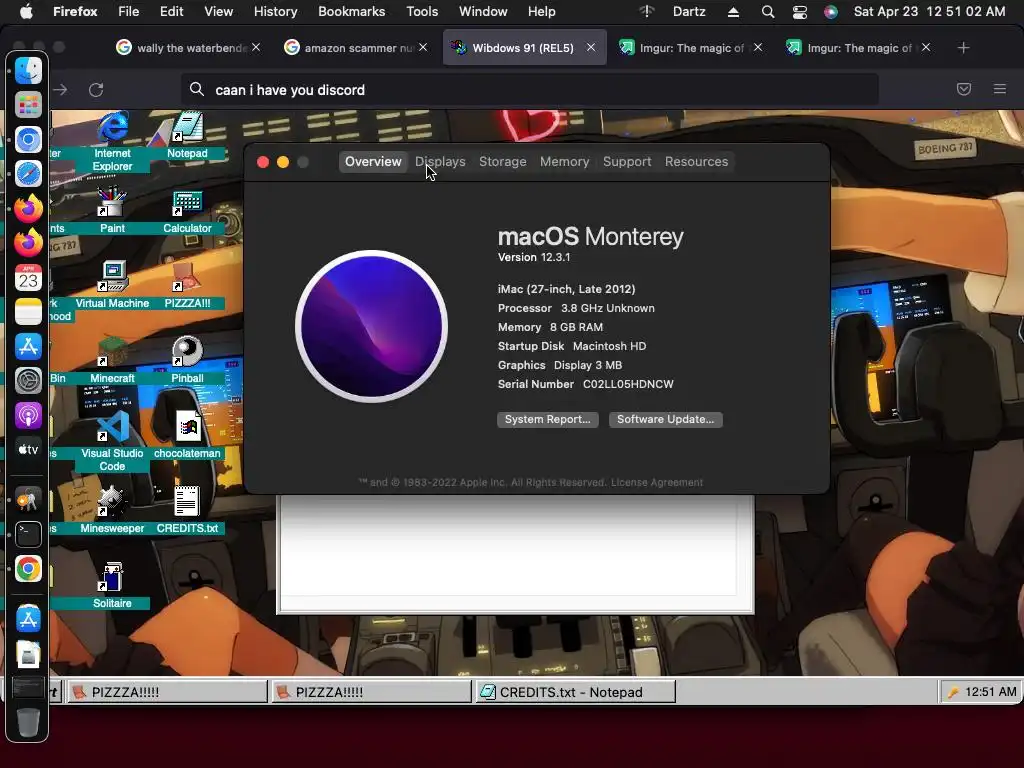The height and width of the screenshot is (768, 1024).
Task: Open Internet Explorer desktop shortcut
Action: (112, 142)
